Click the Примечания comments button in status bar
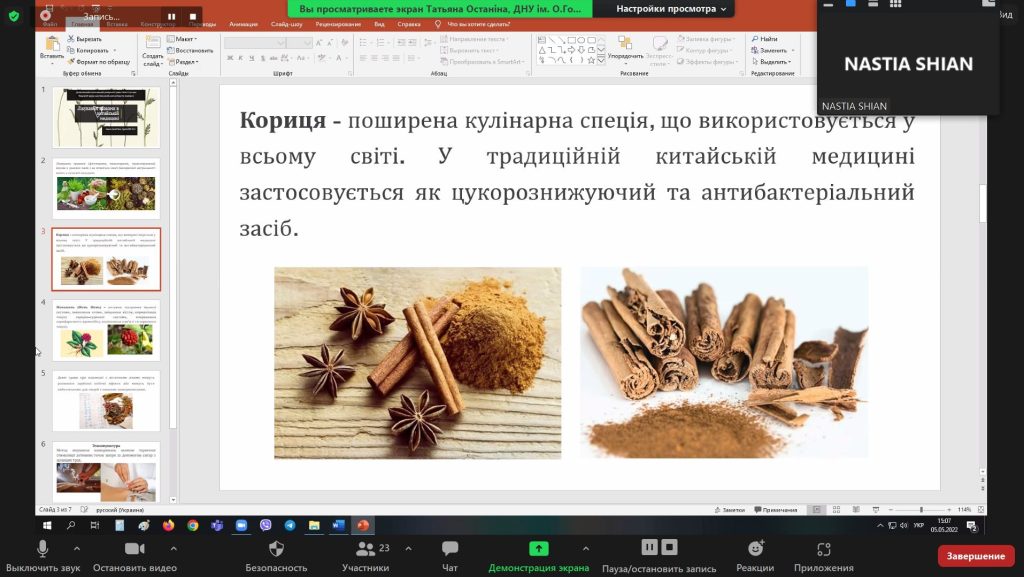The width and height of the screenshot is (1024, 577). click(776, 510)
